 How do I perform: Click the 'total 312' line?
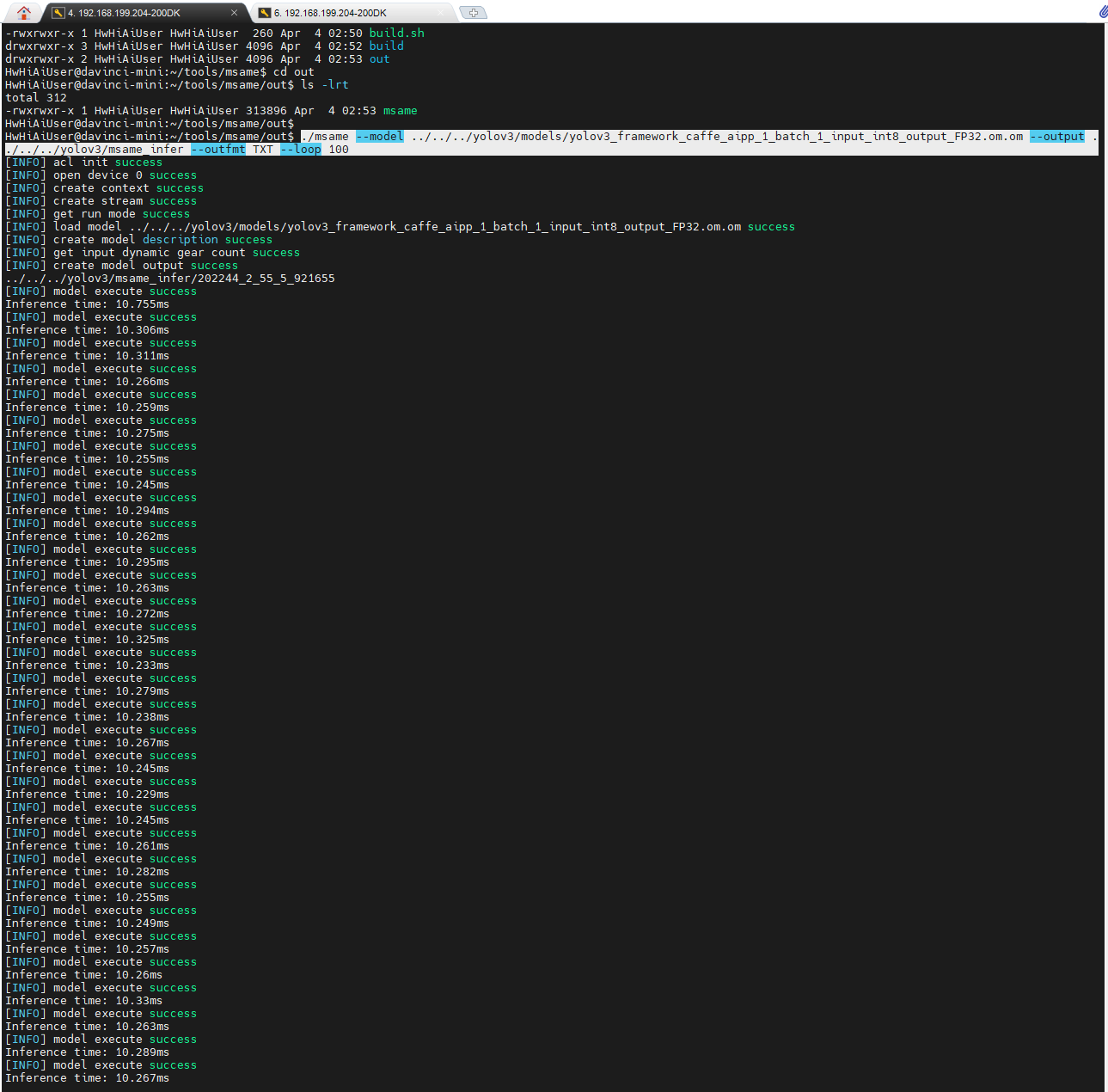[x=36, y=98]
